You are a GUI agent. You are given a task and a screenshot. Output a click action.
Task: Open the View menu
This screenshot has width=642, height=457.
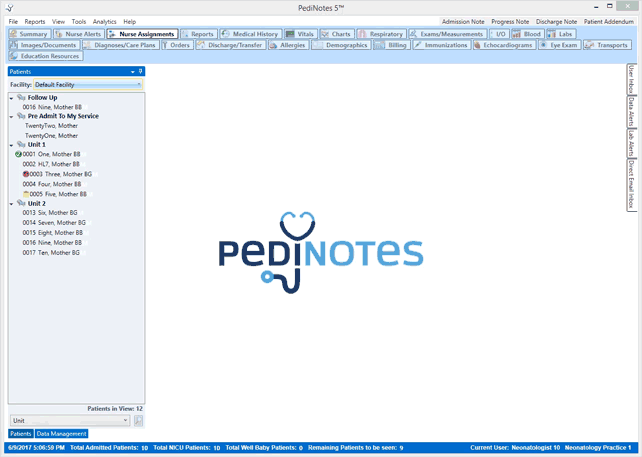[x=58, y=22]
